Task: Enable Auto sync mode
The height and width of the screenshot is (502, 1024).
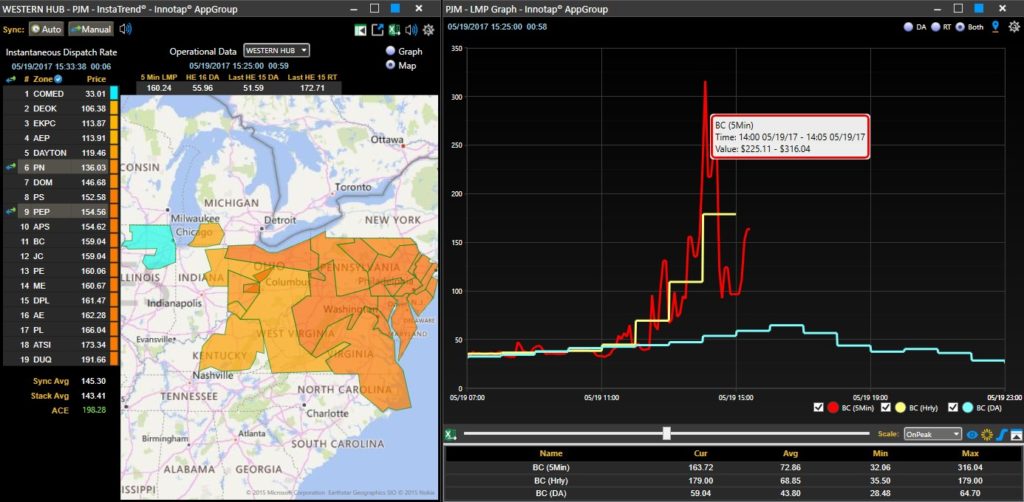Action: [x=46, y=29]
